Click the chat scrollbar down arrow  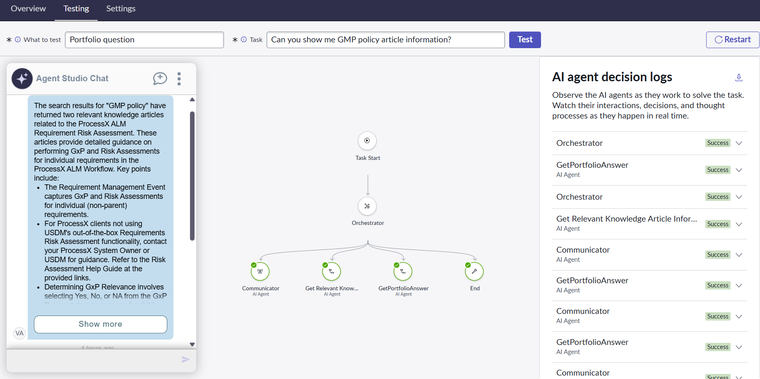(192, 344)
